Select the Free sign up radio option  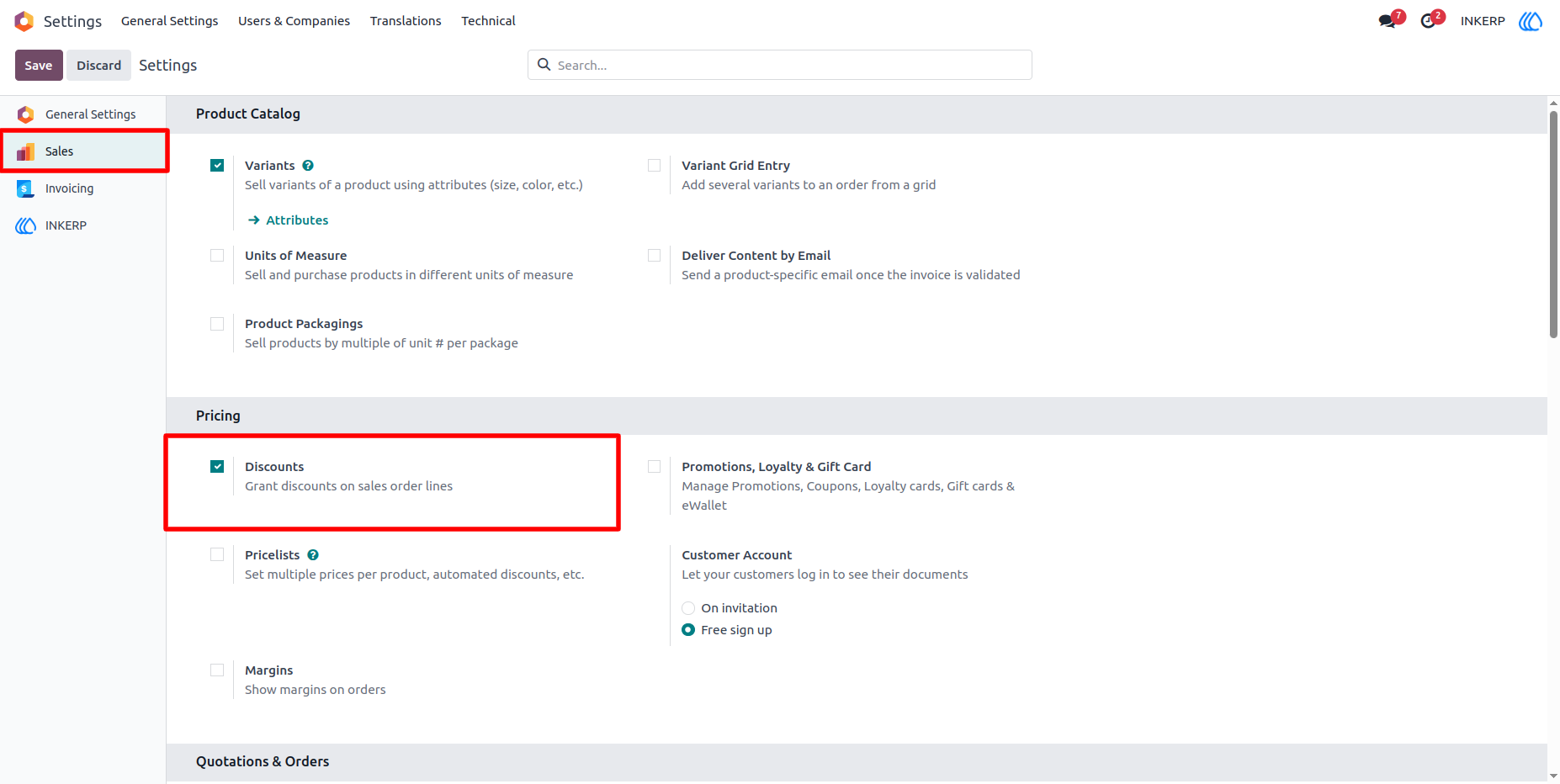(x=688, y=630)
